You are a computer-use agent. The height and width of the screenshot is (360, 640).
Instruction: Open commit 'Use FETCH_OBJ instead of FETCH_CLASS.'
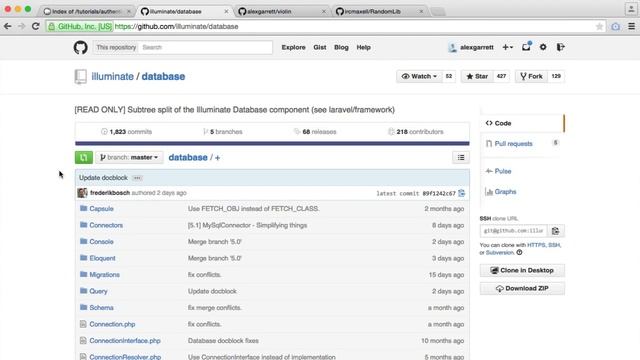(253, 209)
